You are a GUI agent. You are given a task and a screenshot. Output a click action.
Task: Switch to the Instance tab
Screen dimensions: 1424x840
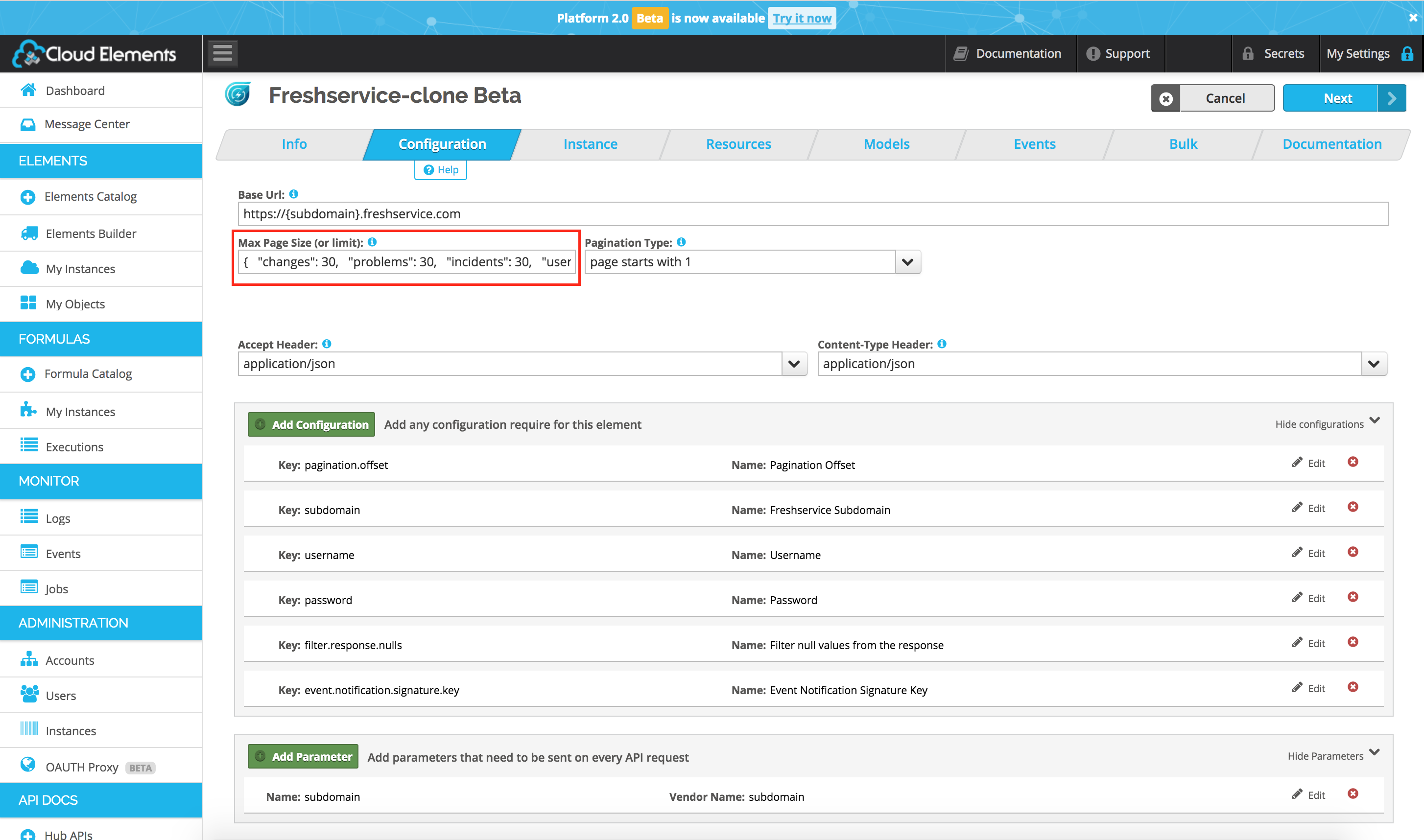[590, 144]
